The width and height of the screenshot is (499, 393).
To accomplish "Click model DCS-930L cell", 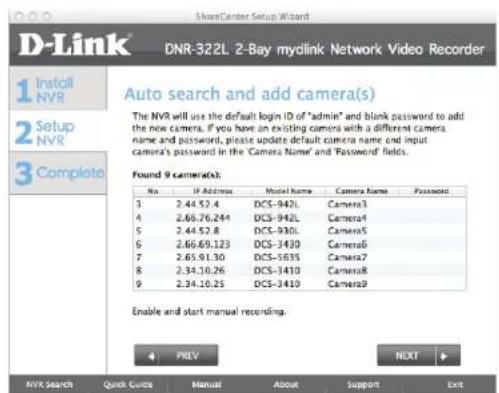I will point(277,231).
